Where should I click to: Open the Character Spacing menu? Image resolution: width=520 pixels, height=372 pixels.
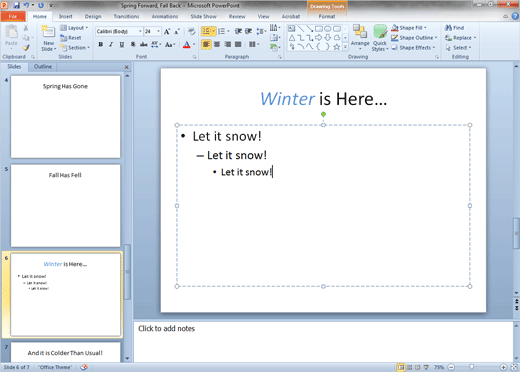156,44
